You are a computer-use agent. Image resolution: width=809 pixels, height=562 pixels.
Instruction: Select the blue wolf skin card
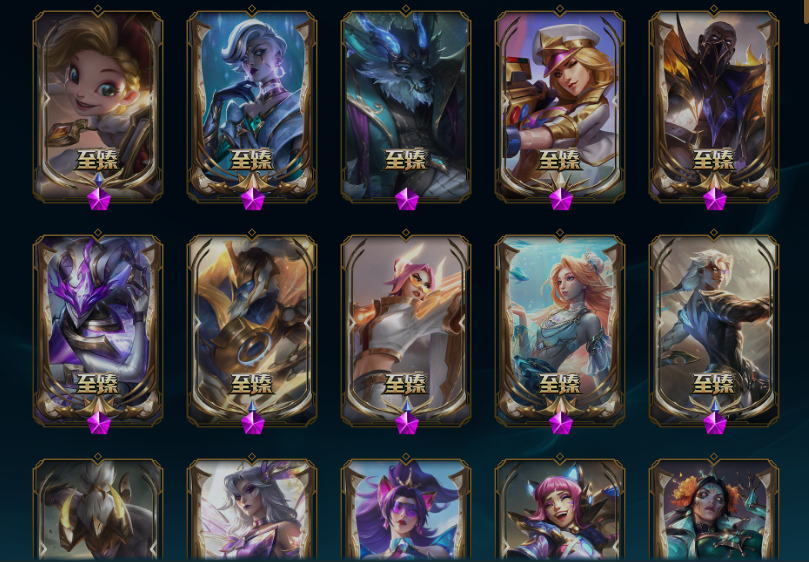coord(406,106)
